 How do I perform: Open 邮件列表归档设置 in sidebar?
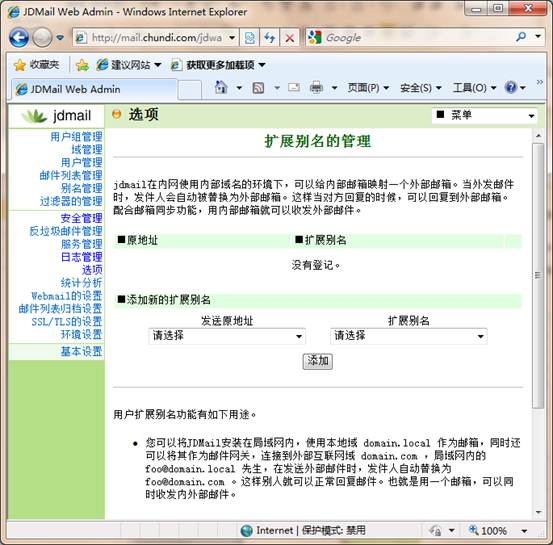click(x=60, y=309)
